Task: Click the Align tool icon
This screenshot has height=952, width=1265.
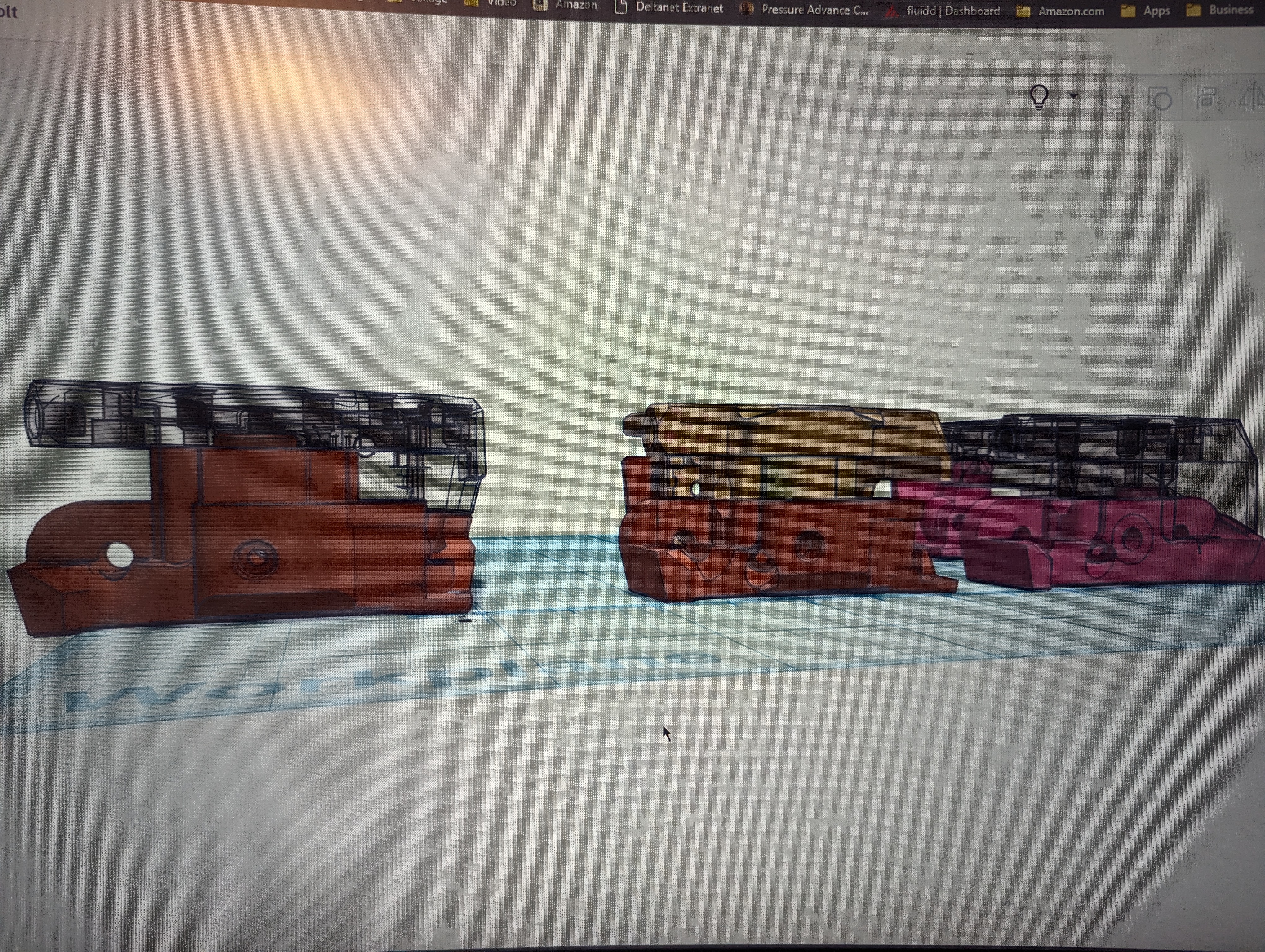Action: [x=1207, y=97]
